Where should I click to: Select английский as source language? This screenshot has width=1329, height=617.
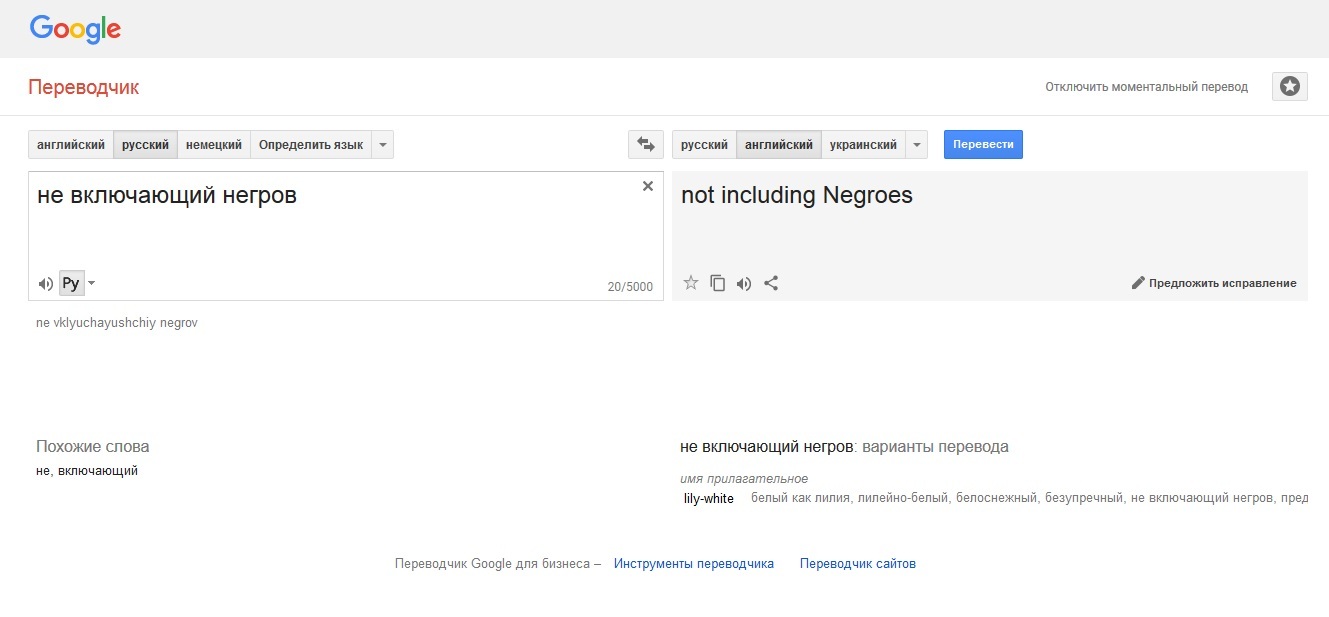pyautogui.click(x=71, y=145)
